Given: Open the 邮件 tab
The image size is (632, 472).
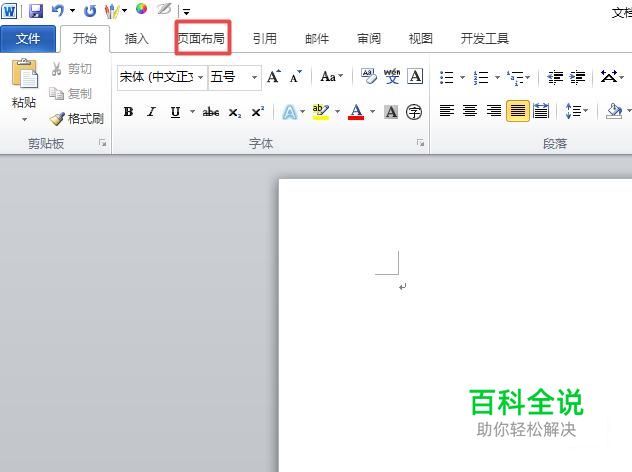Looking at the screenshot, I should (x=317, y=39).
